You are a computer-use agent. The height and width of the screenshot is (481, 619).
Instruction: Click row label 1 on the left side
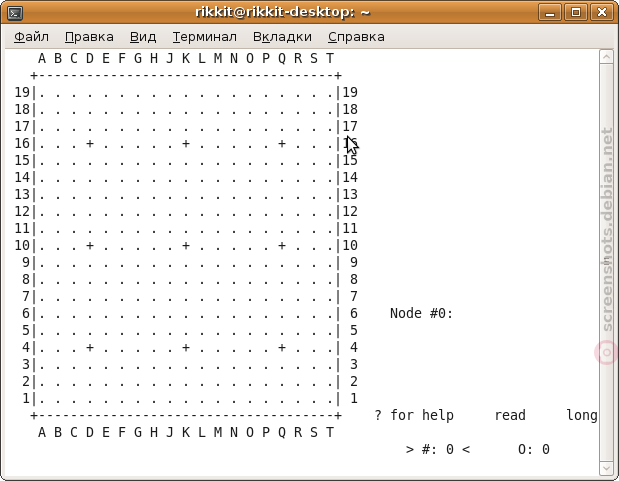point(26,398)
